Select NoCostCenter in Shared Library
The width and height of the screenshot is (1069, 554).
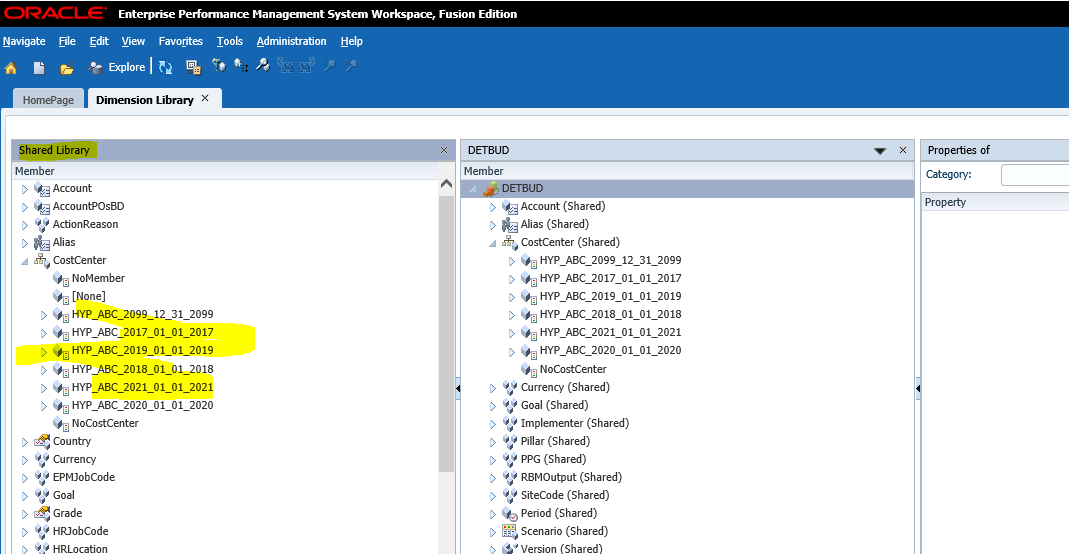coord(105,423)
